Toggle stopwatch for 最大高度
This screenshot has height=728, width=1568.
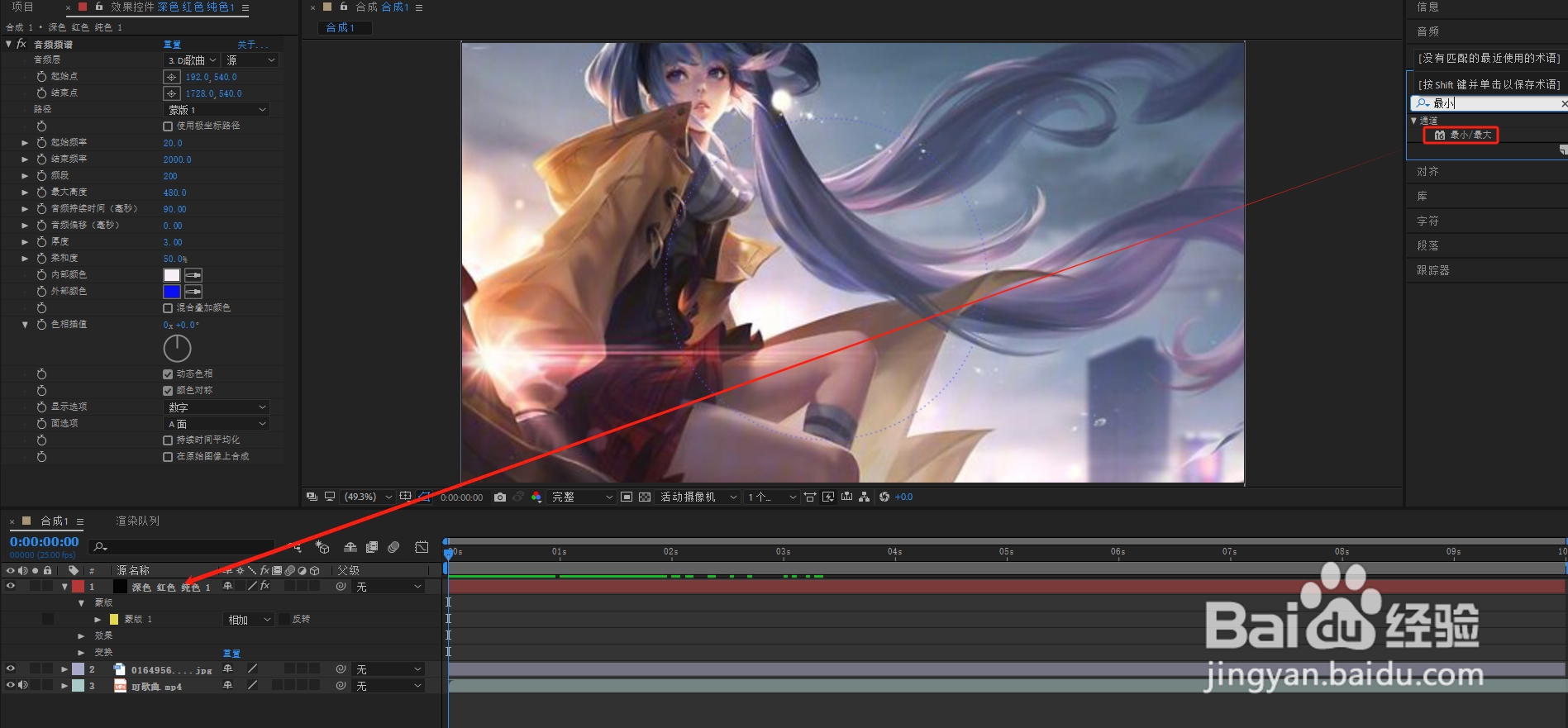[x=41, y=192]
